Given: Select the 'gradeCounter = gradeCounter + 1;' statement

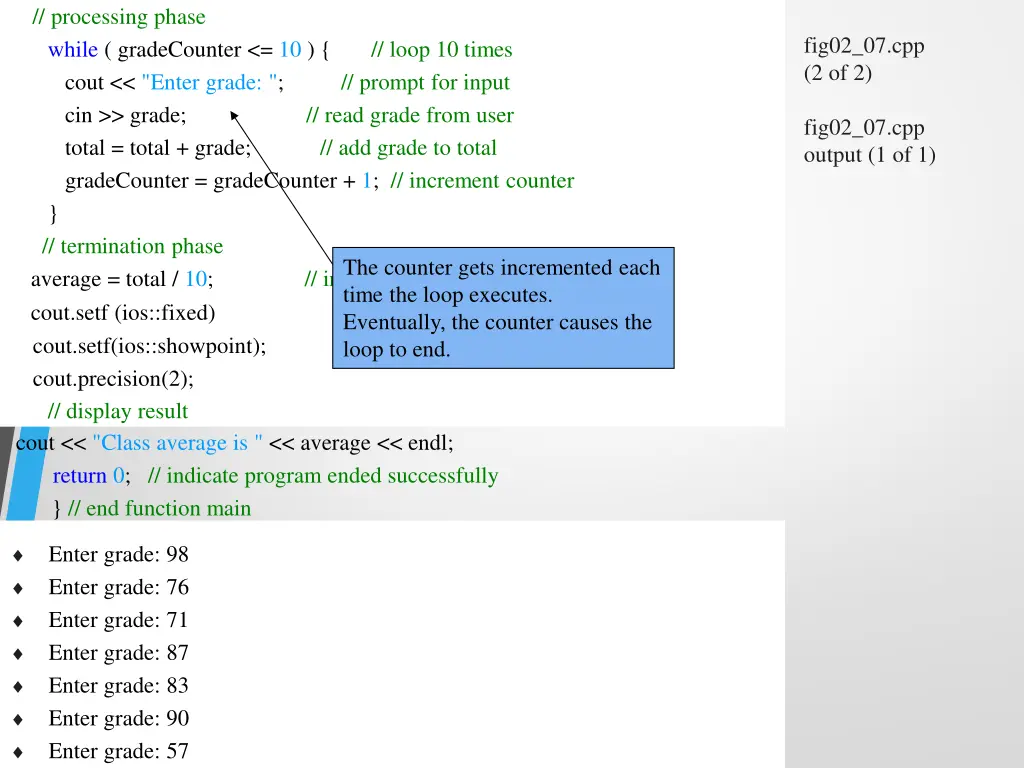Looking at the screenshot, I should coord(222,181).
